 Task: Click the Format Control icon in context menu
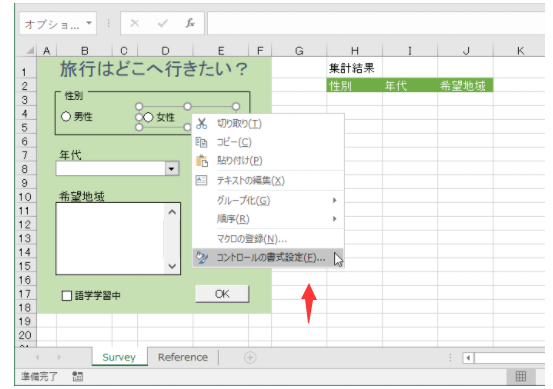[x=201, y=257]
